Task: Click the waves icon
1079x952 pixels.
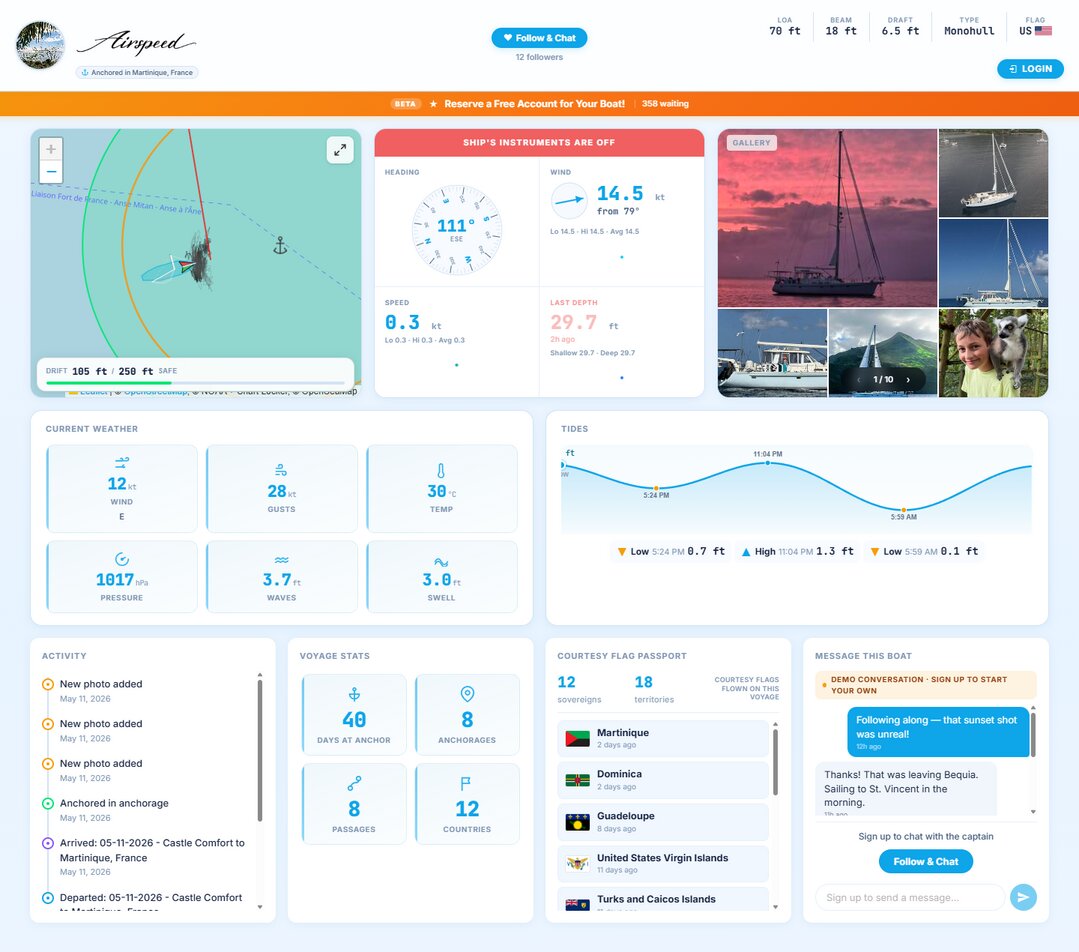Action: [281, 560]
